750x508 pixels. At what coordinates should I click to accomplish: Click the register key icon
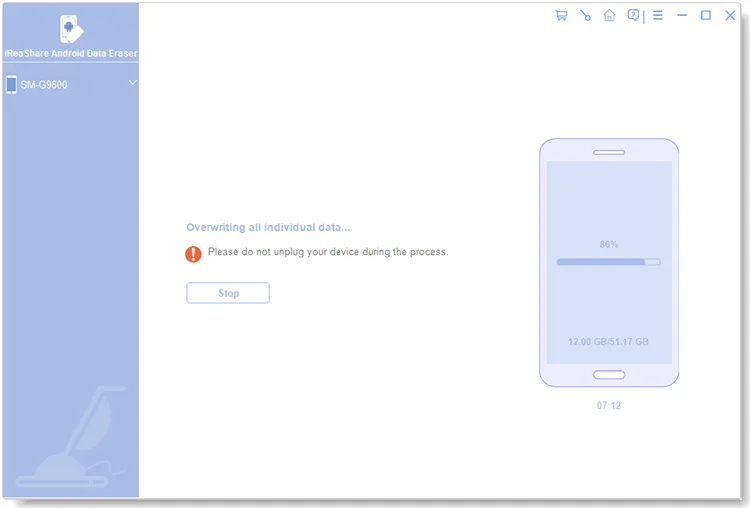point(585,16)
